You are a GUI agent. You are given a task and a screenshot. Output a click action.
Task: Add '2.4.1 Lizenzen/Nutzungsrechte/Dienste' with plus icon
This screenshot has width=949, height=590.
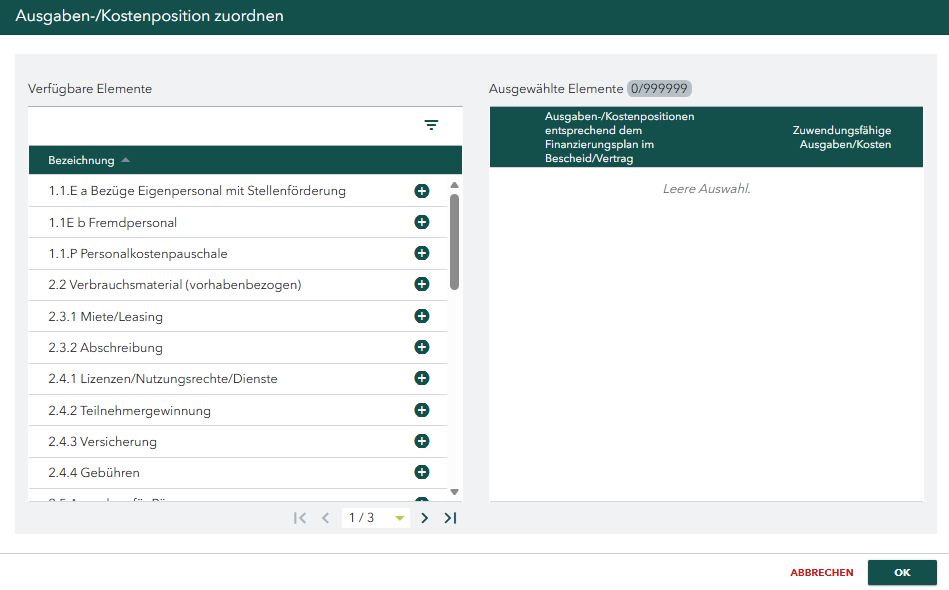point(422,378)
